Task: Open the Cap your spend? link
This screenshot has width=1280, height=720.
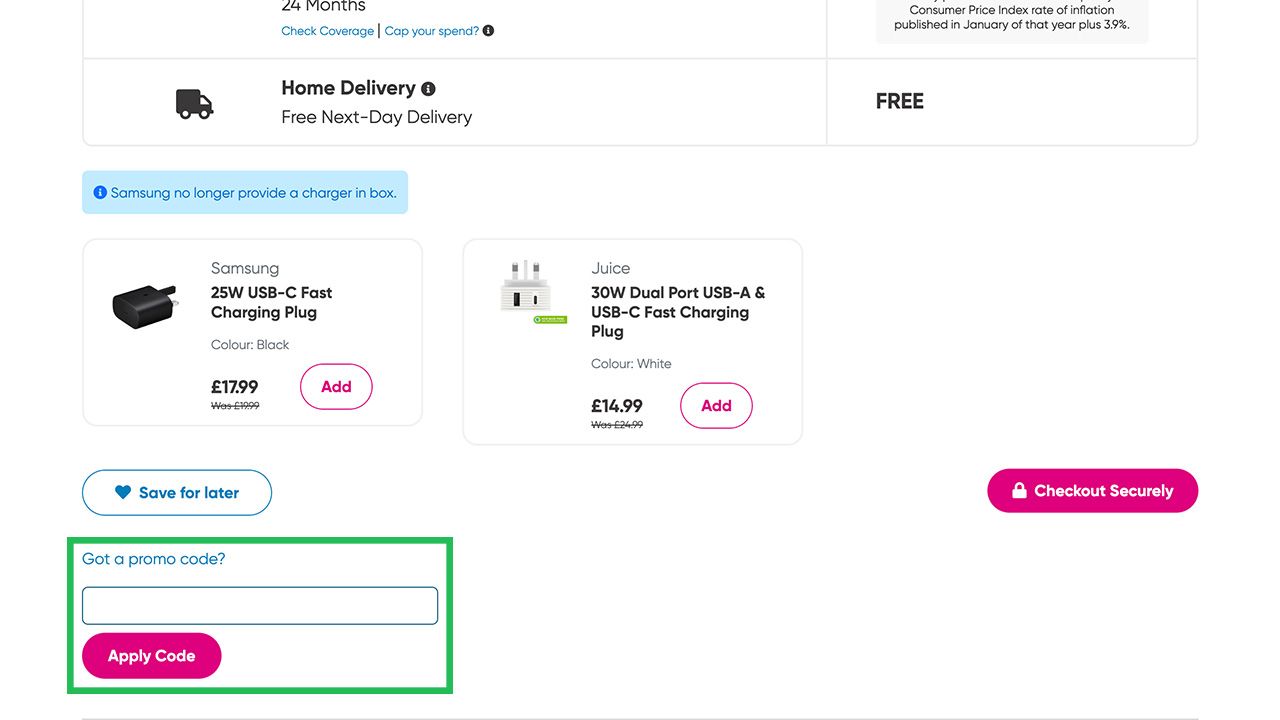Action: (x=431, y=31)
